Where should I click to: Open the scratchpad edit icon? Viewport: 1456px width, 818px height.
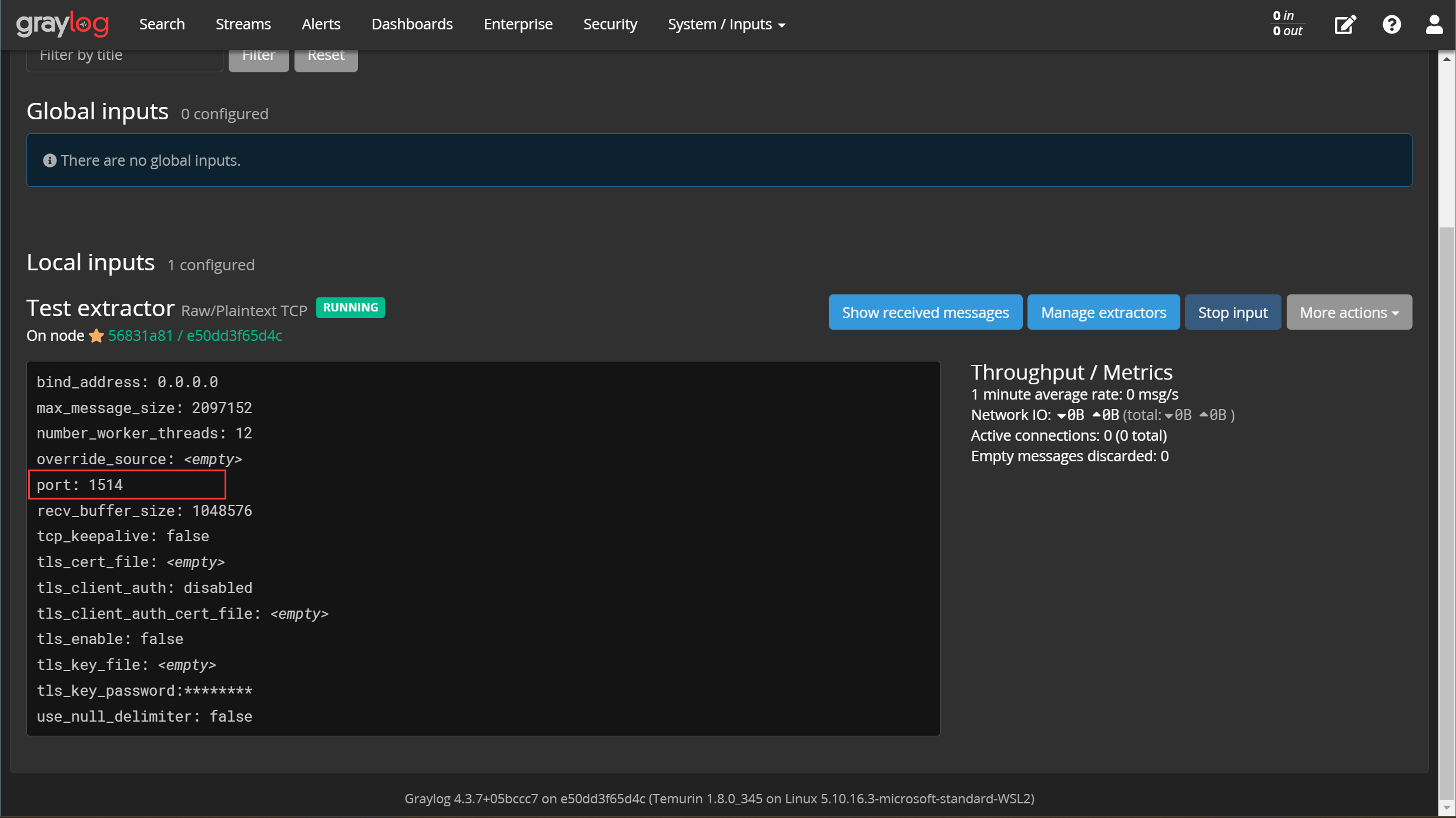tap(1345, 25)
